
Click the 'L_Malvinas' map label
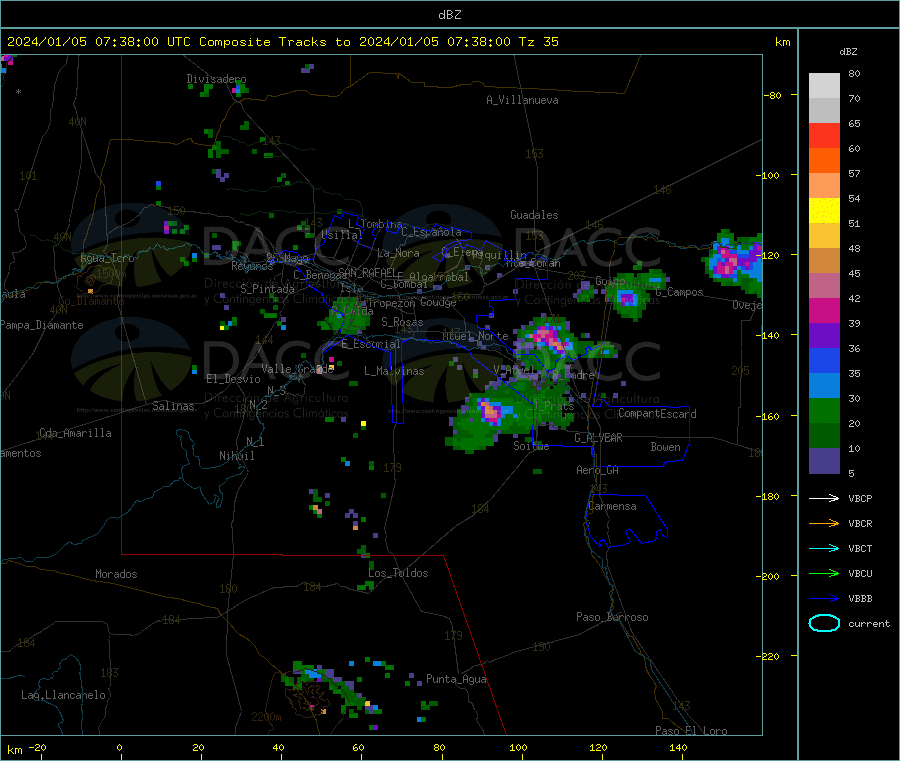(394, 371)
